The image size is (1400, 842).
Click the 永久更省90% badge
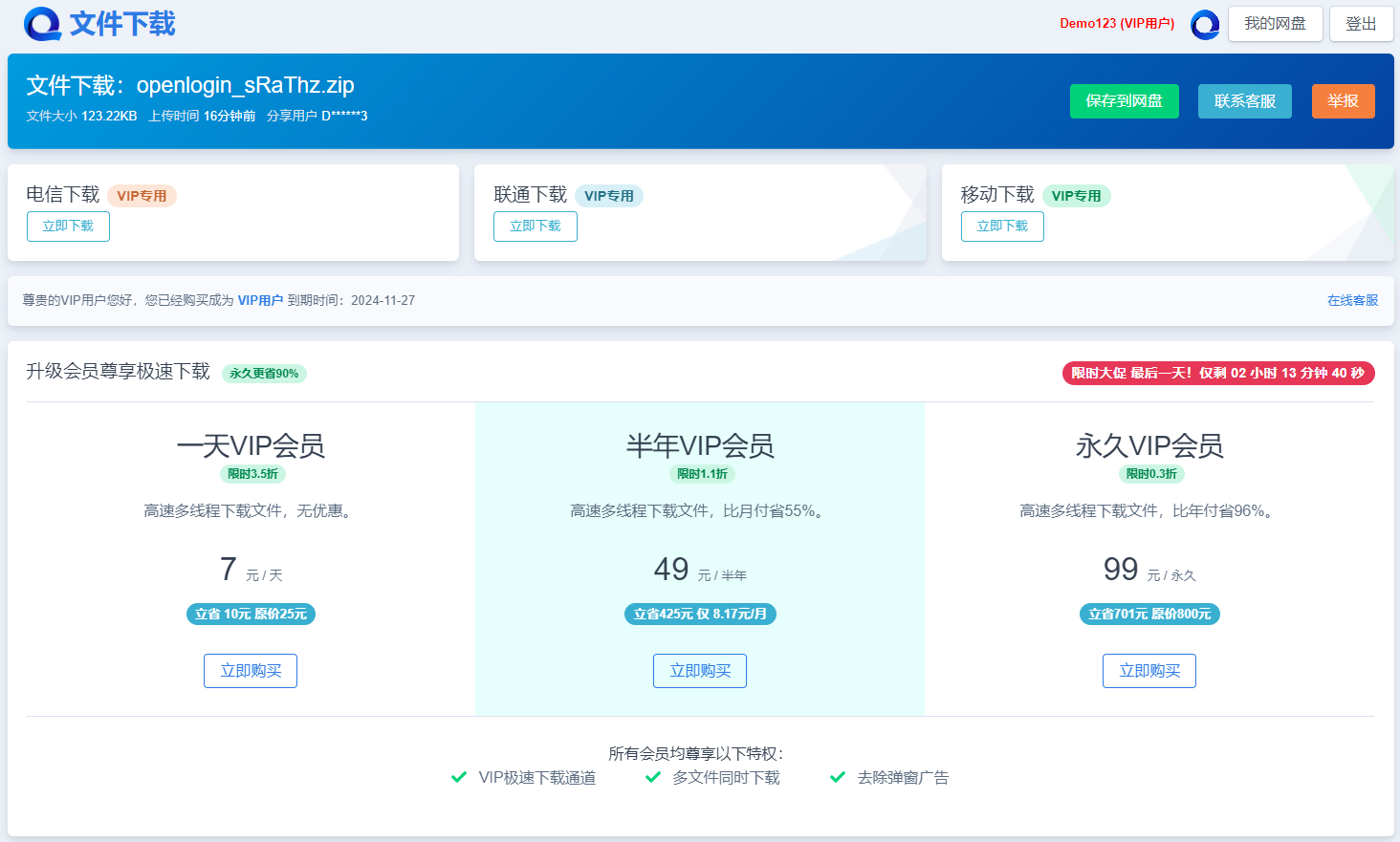click(x=264, y=374)
